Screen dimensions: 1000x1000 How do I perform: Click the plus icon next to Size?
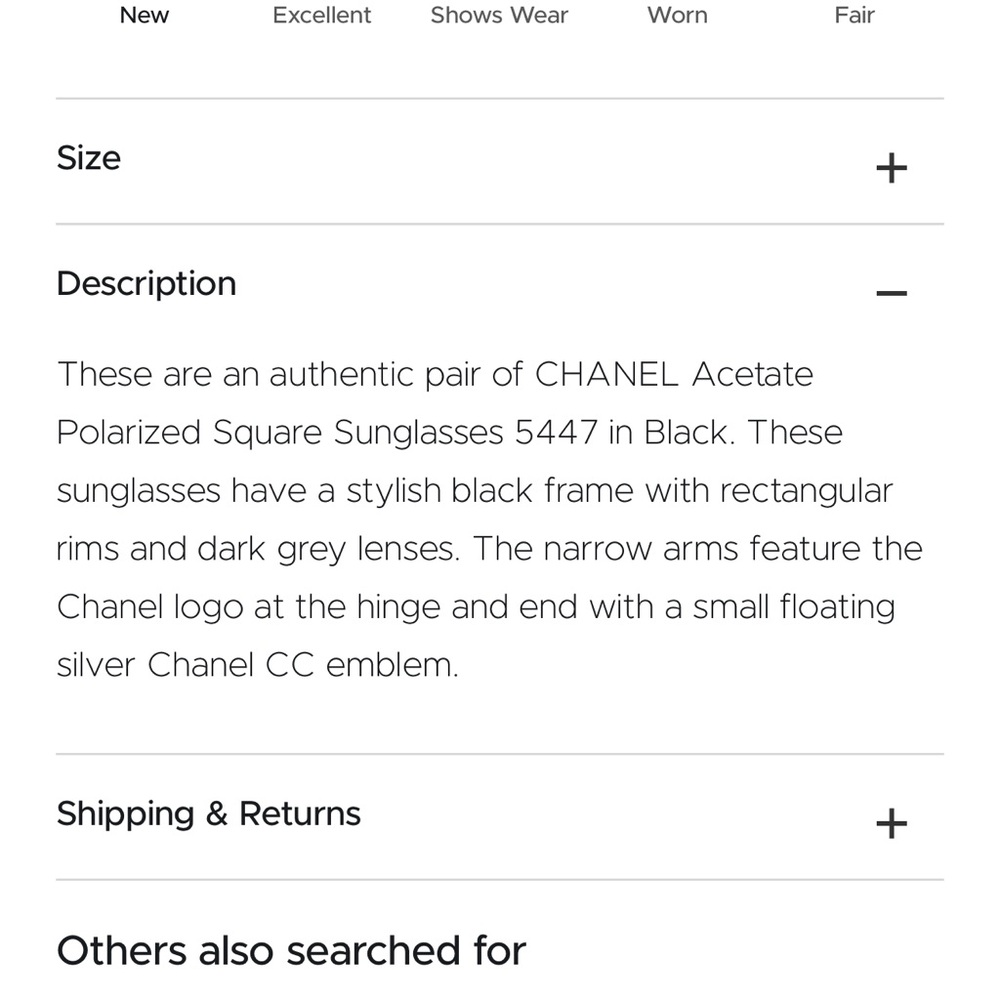tap(891, 167)
